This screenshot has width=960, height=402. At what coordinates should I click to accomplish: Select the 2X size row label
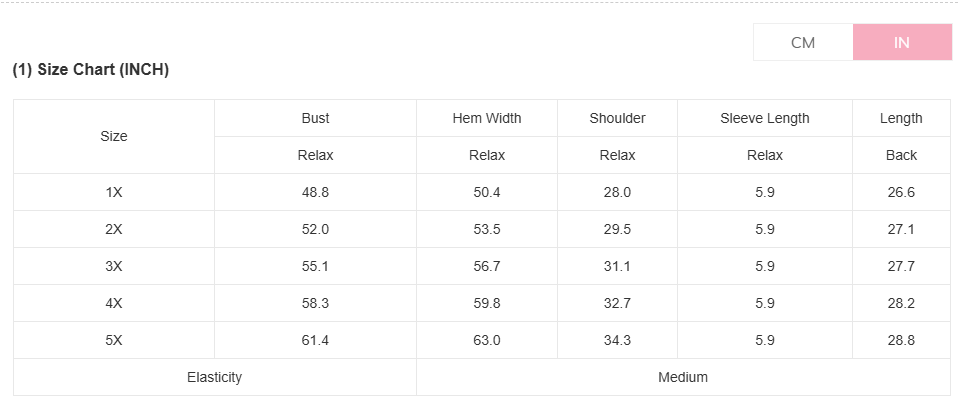point(114,229)
